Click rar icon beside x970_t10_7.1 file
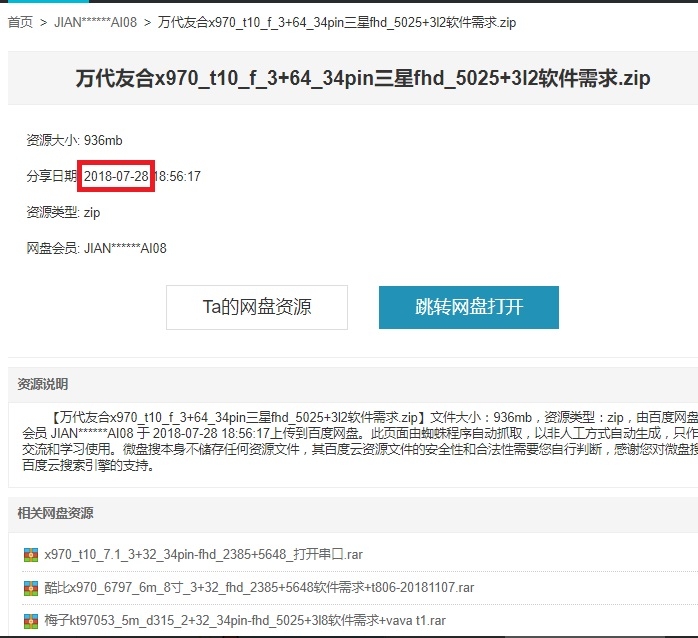The width and height of the screenshot is (698, 638). coord(31,555)
